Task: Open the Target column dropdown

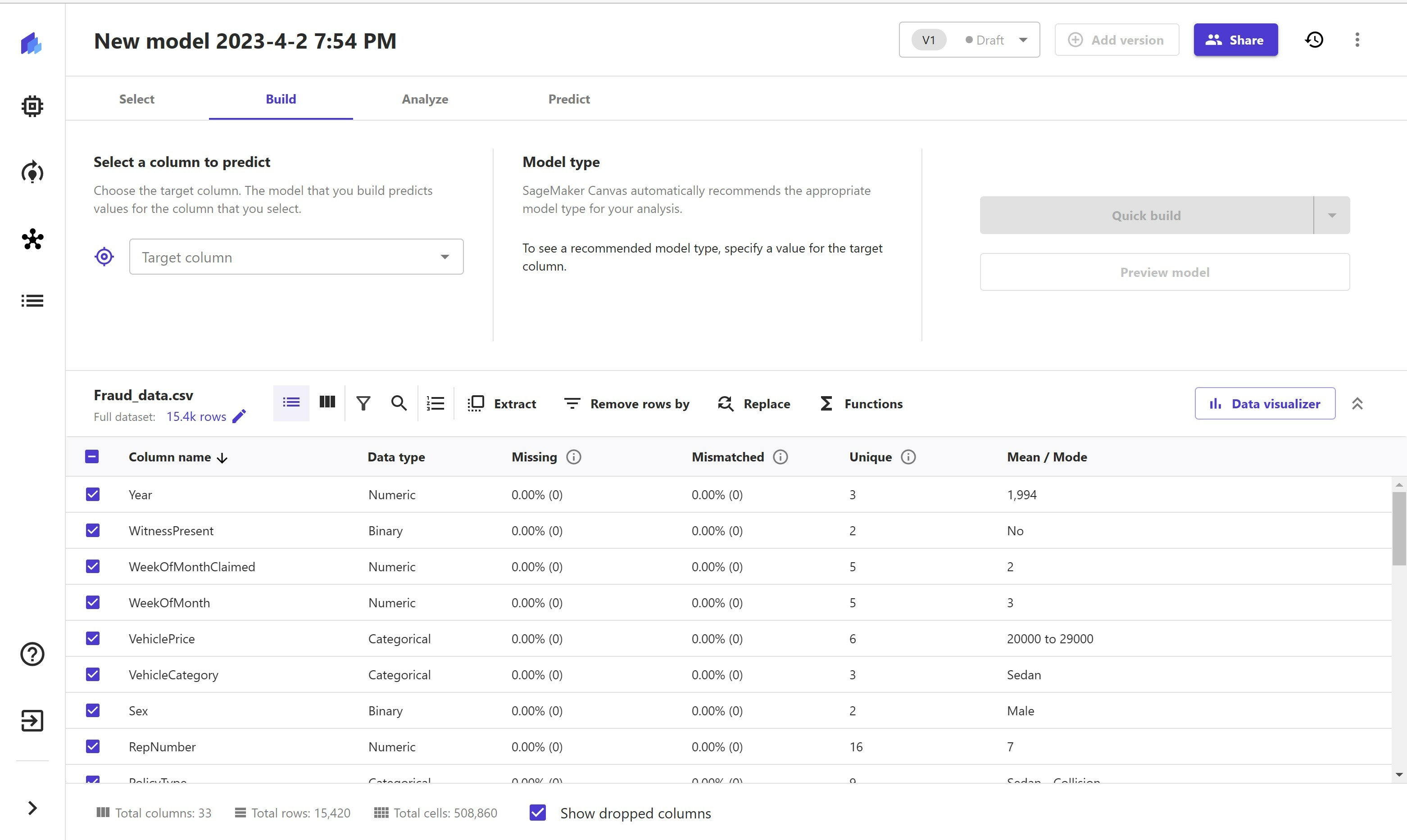Action: pyautogui.click(x=296, y=257)
